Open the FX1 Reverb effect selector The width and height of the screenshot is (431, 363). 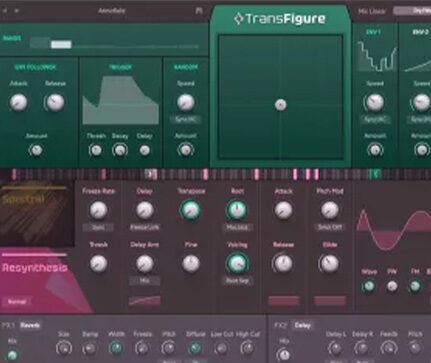click(x=30, y=325)
